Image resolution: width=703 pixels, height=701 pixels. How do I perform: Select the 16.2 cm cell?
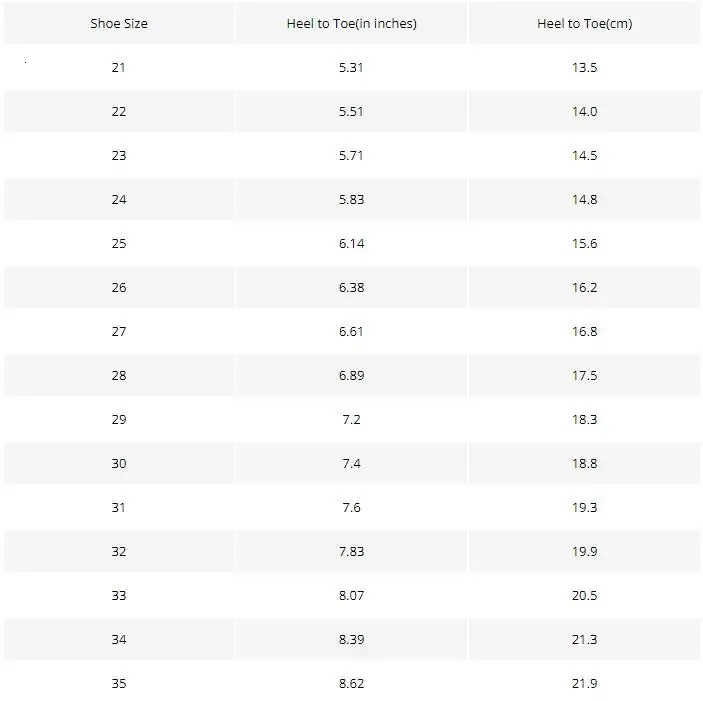click(584, 288)
